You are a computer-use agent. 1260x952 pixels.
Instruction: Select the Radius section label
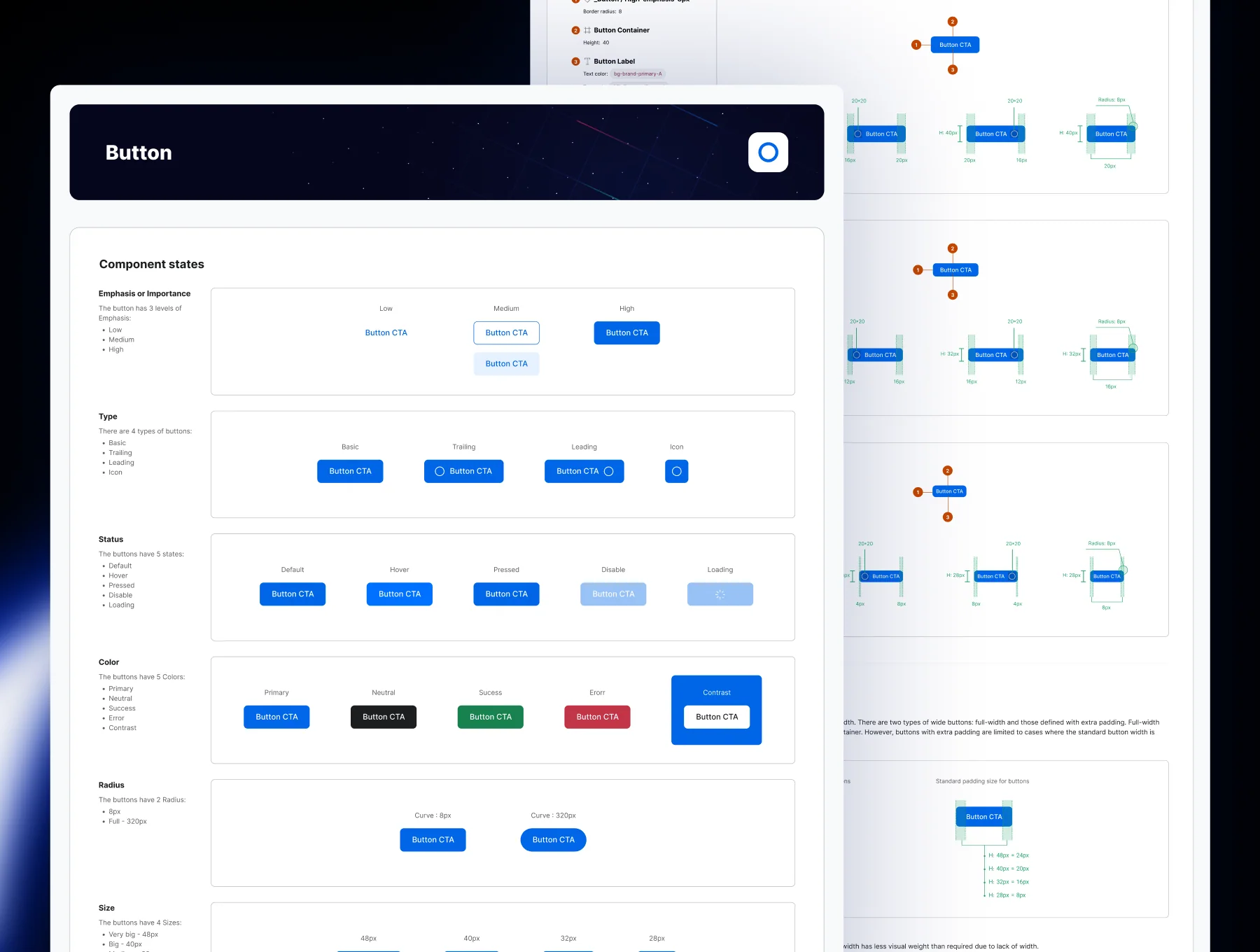click(x=111, y=785)
